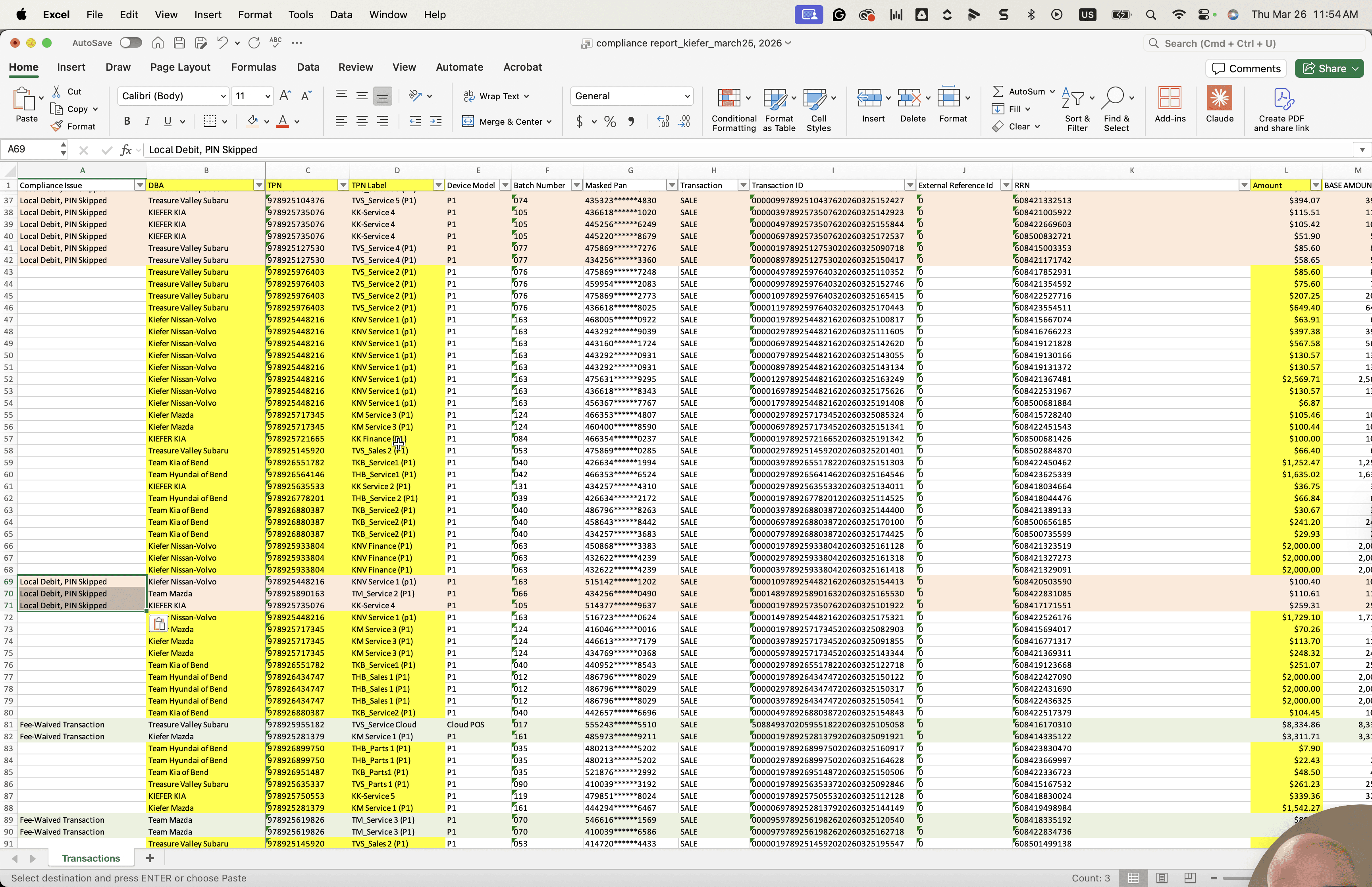Image resolution: width=1372 pixels, height=887 pixels.
Task: Click the Save icon in title bar
Action: [179, 42]
